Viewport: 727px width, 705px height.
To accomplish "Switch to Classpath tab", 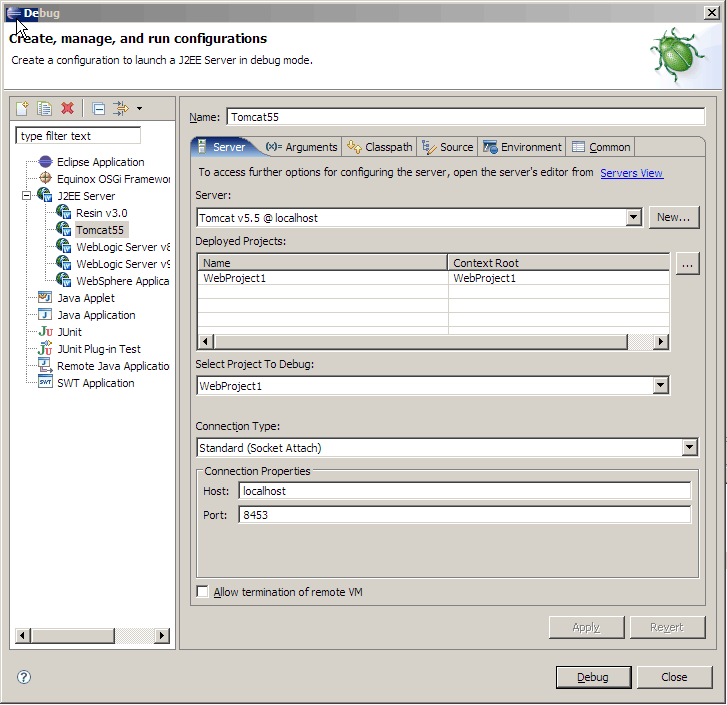I will (x=379, y=147).
